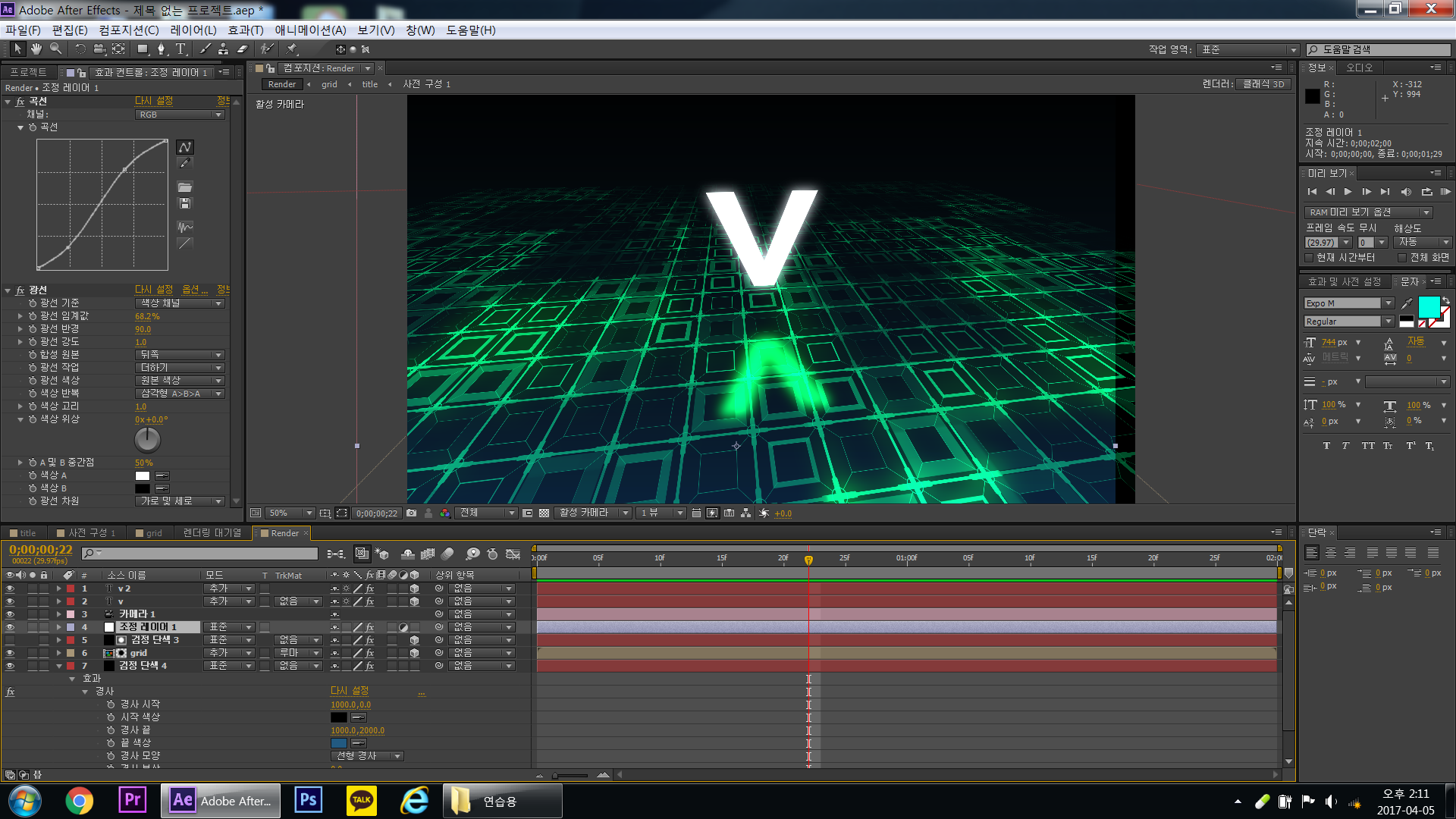Open the composition mini-flowchart
The height and width of the screenshot is (819, 1456).
coord(336,554)
